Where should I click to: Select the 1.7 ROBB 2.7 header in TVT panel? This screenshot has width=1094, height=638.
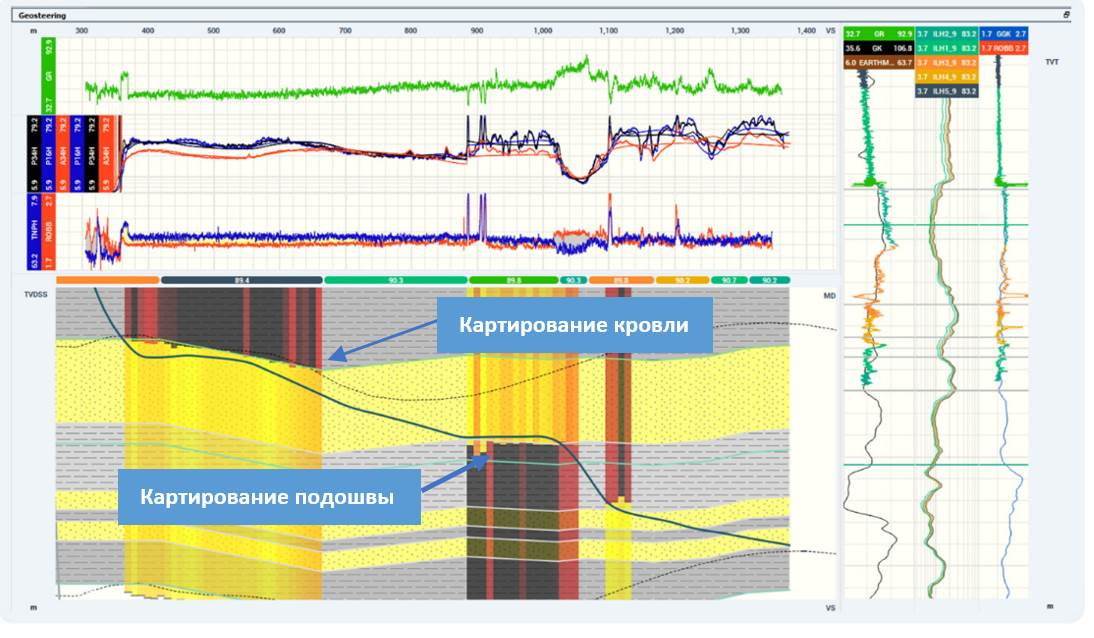coord(1003,48)
